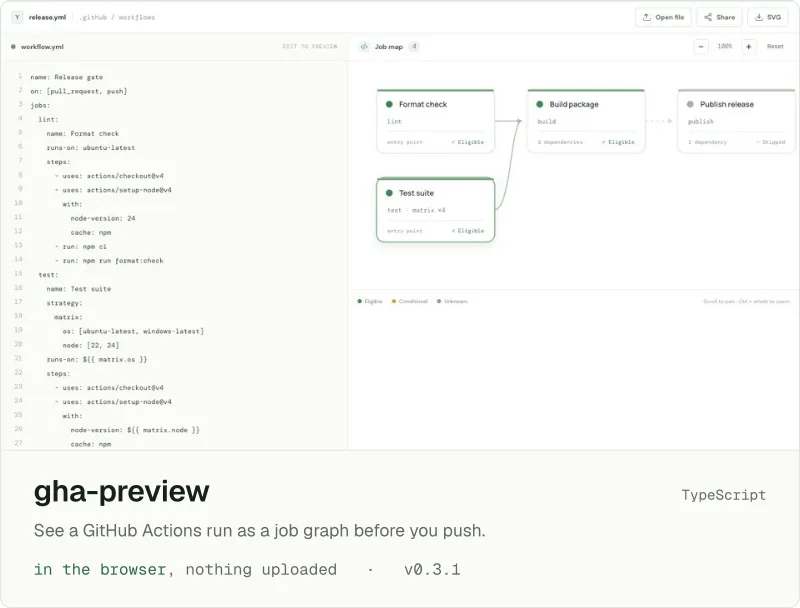This screenshot has width=800, height=608.
Task: Click the download arrow icon beside SVG
Action: (759, 17)
